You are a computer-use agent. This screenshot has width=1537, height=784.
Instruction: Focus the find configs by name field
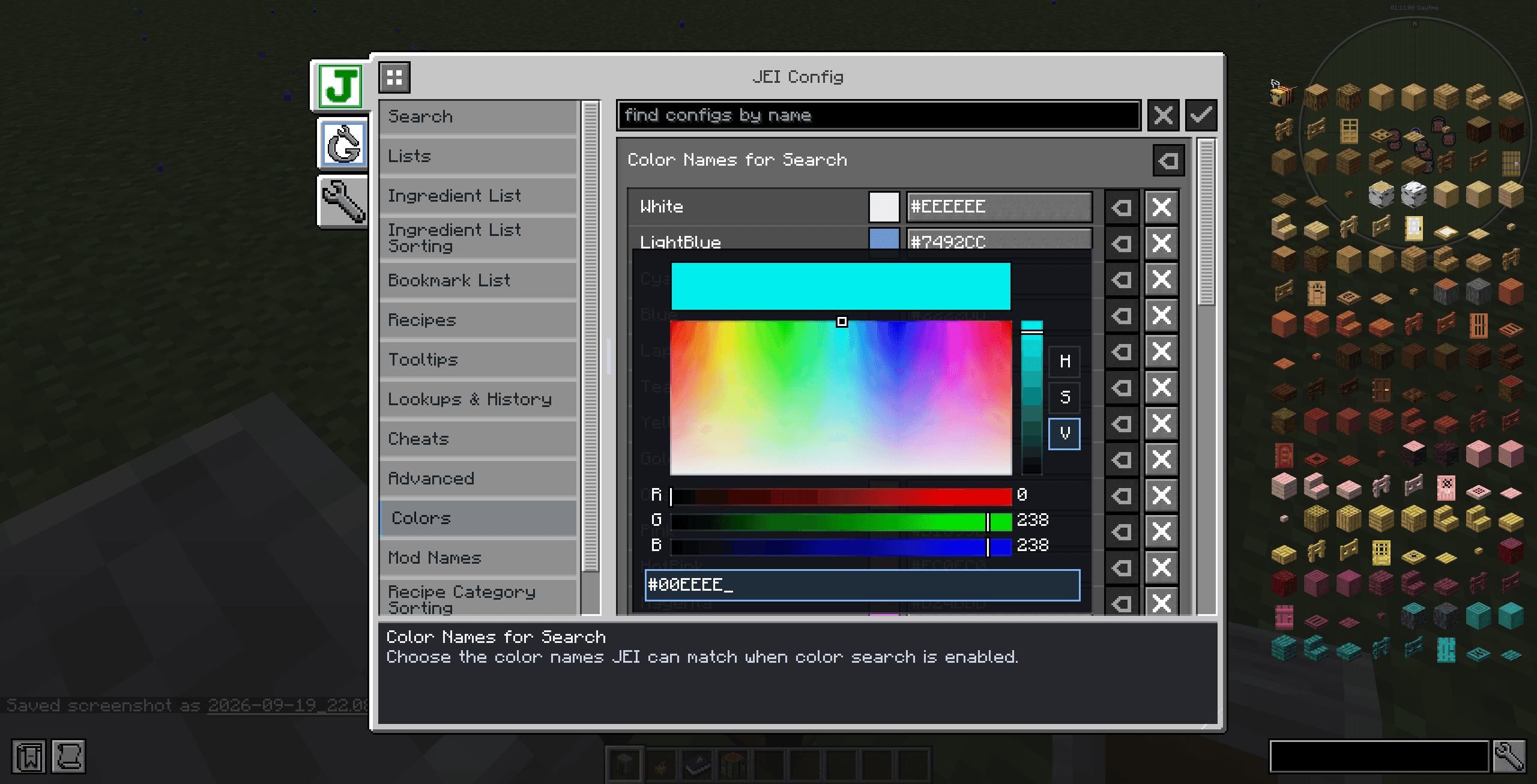878,115
